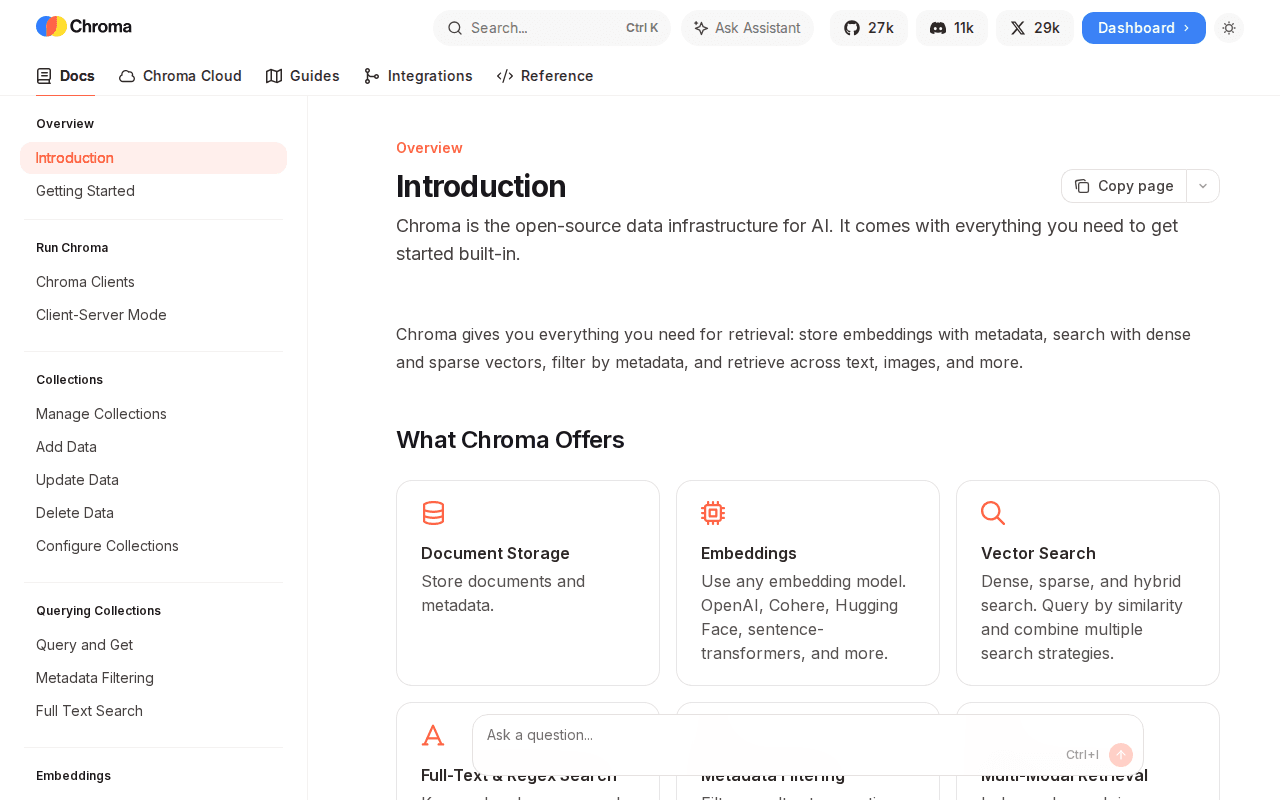
Task: Open Query and Get page
Action: [84, 645]
